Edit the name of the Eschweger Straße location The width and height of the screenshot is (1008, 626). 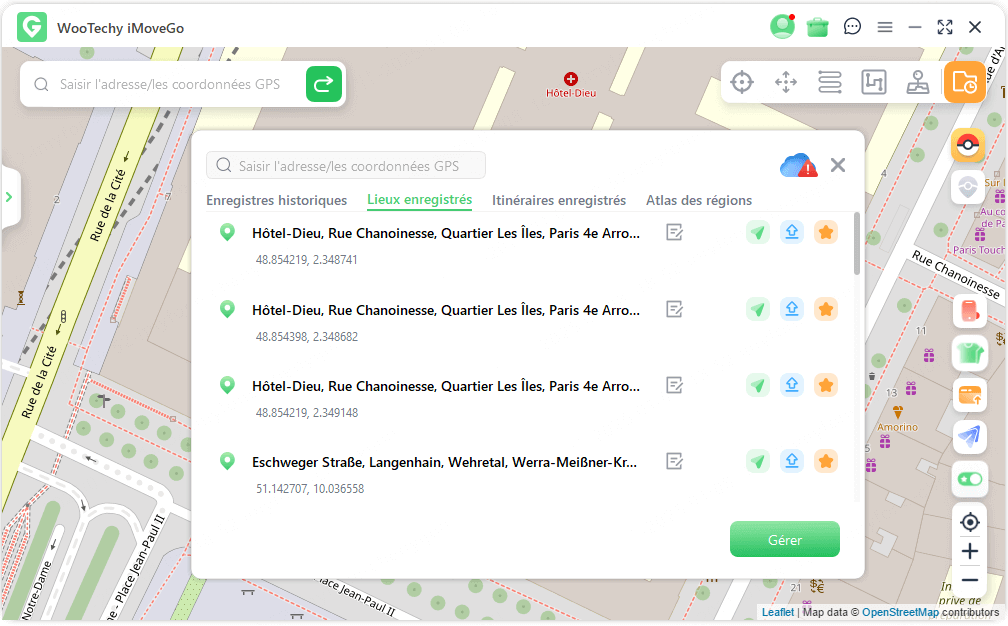pos(675,461)
